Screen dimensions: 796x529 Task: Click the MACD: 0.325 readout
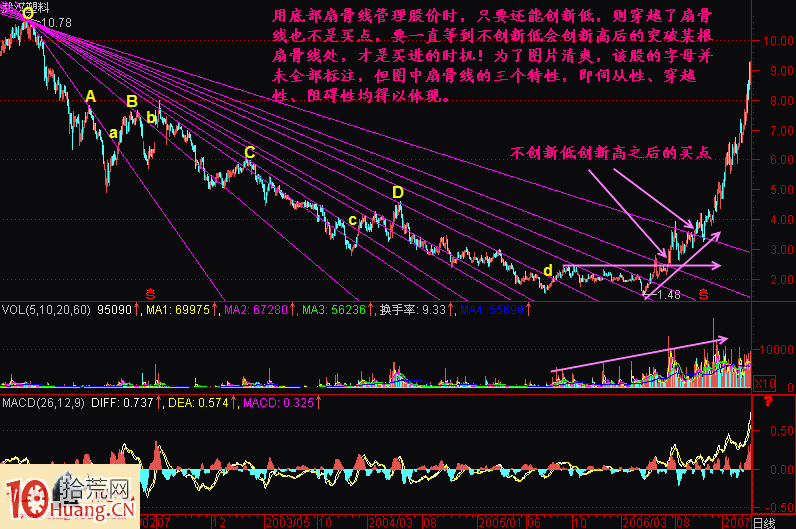(x=278, y=403)
